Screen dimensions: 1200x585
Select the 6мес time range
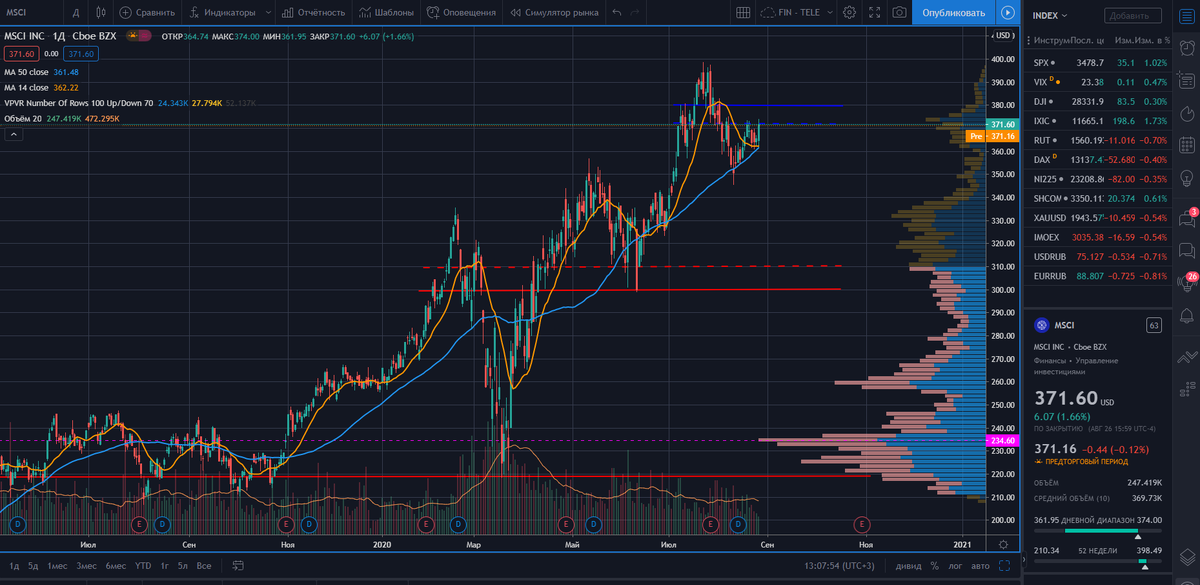pos(115,566)
